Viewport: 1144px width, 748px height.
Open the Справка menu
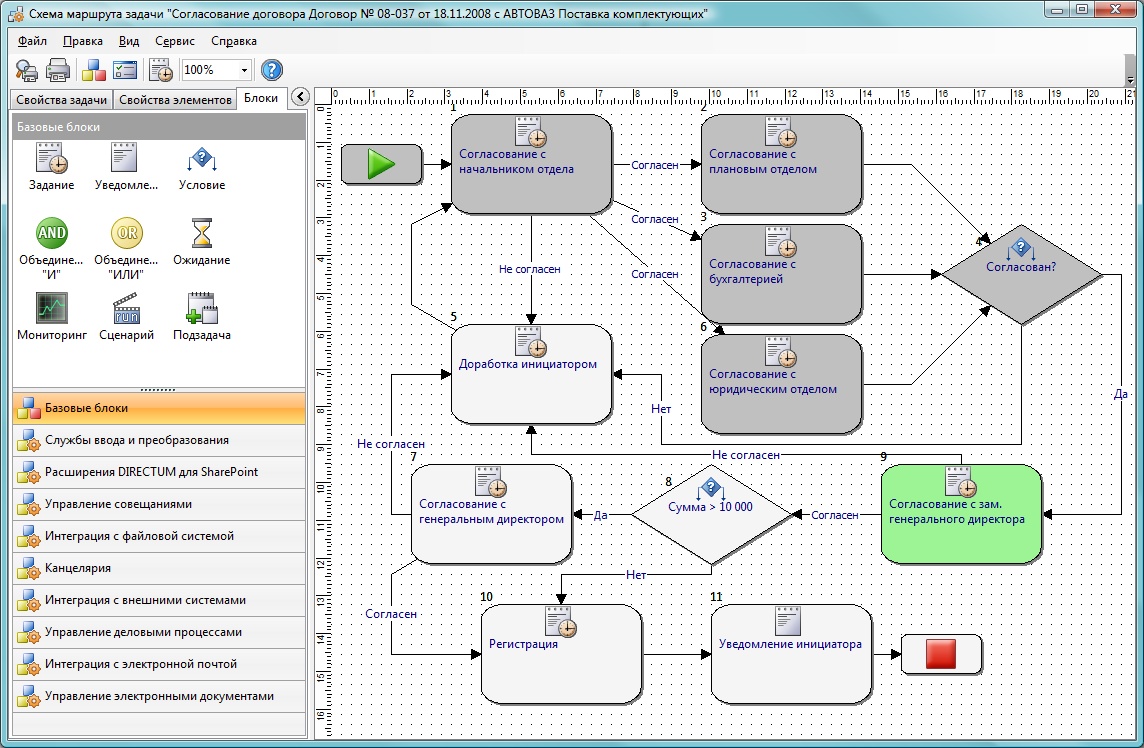tap(233, 41)
